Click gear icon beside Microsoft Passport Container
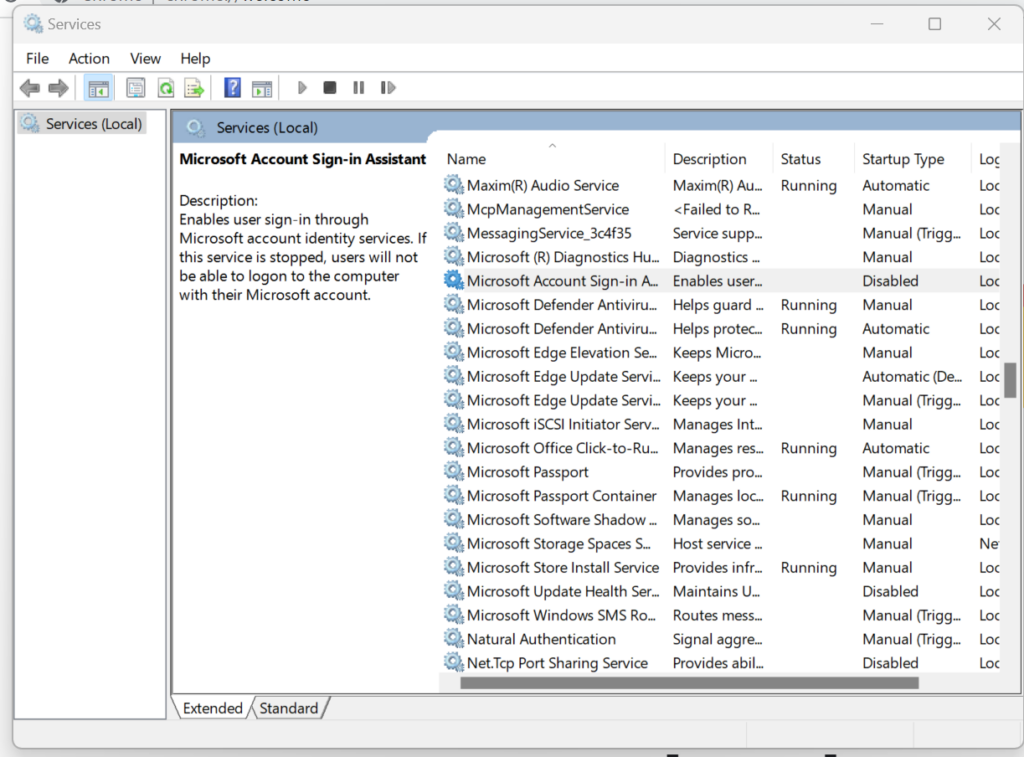Image resolution: width=1024 pixels, height=757 pixels. [454, 495]
